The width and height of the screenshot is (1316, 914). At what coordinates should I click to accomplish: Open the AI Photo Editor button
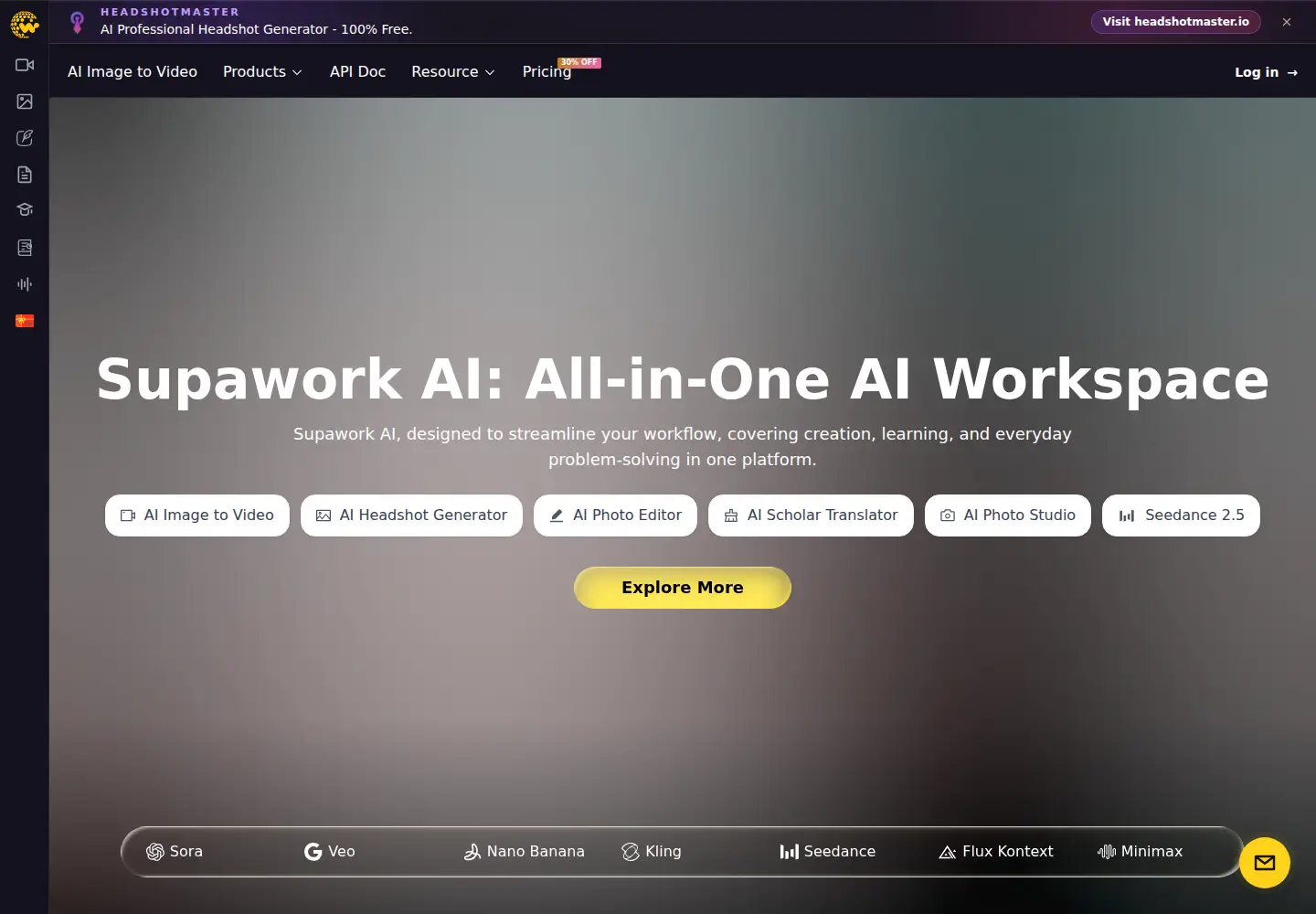click(x=615, y=515)
